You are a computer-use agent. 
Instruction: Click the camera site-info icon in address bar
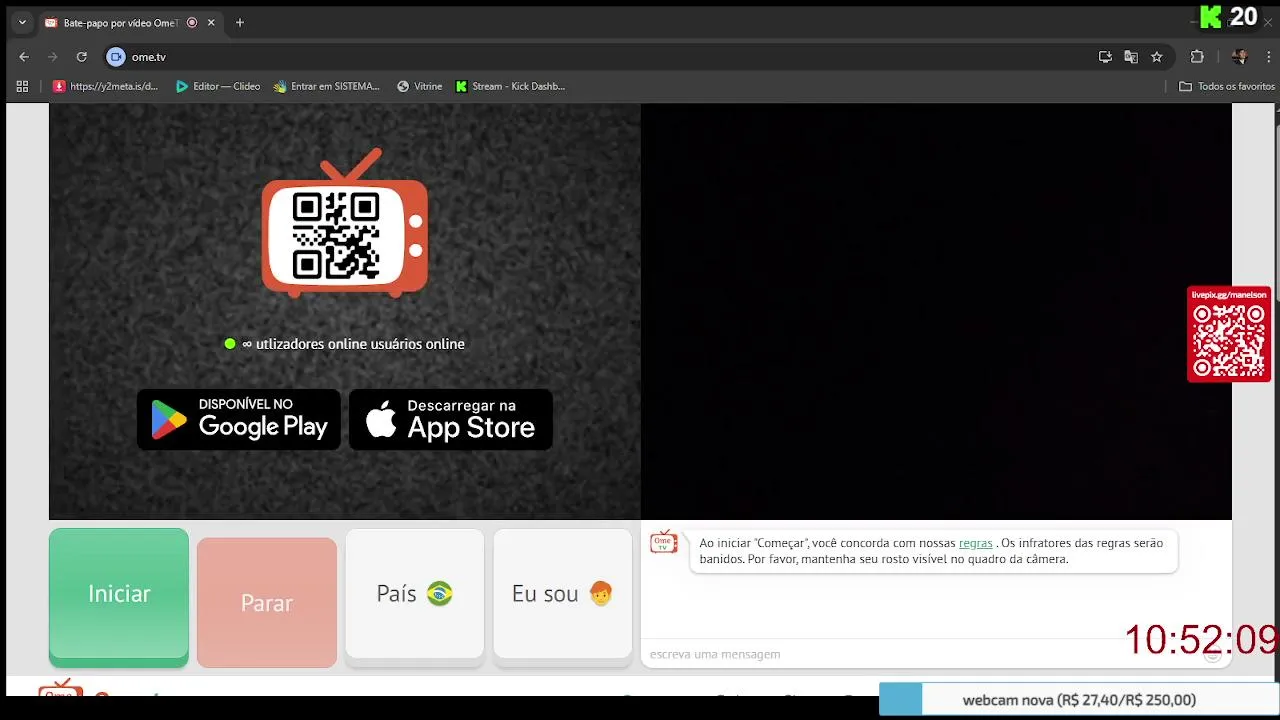pos(116,57)
